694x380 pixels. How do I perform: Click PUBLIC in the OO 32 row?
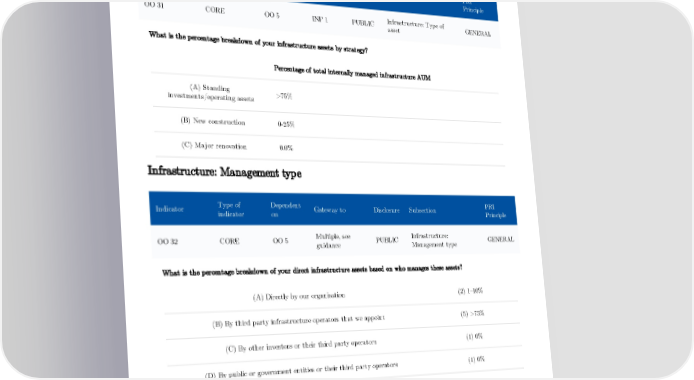coord(387,240)
